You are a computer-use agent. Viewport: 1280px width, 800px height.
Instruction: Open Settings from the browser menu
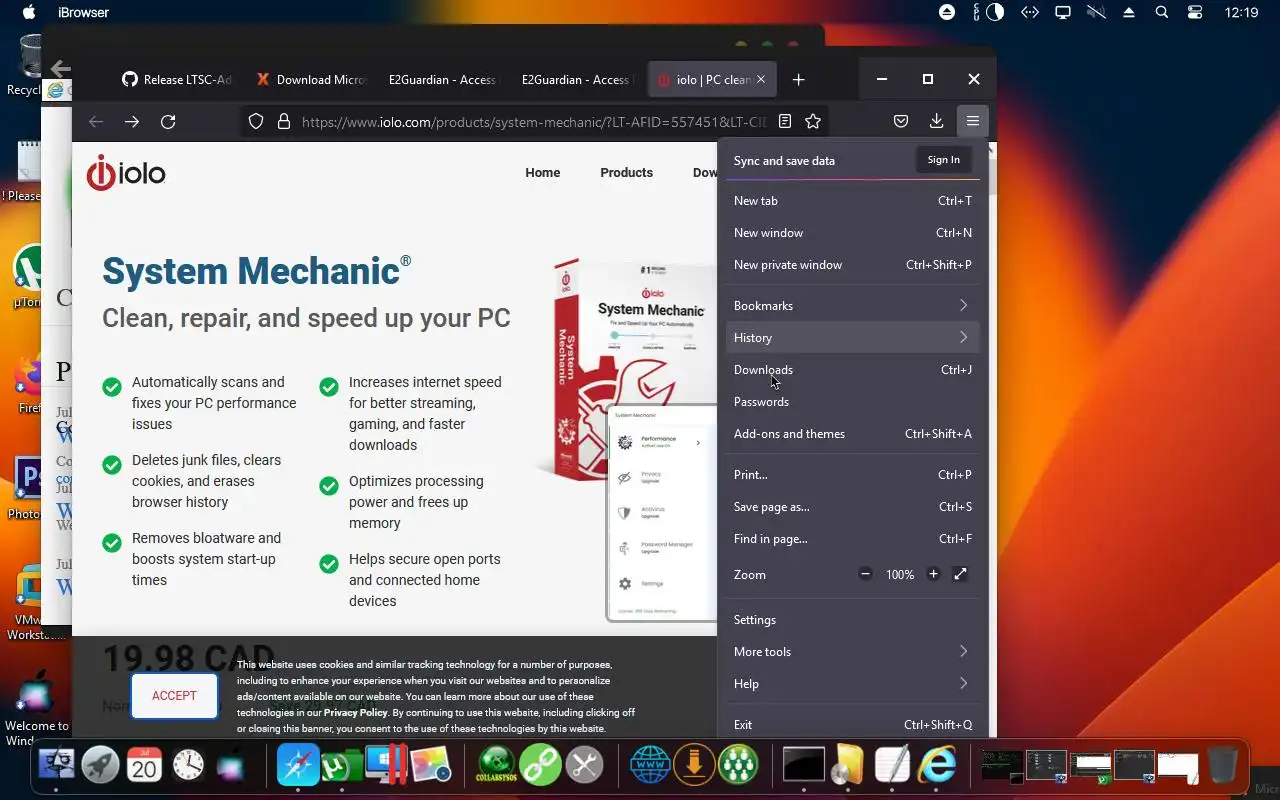coord(852,620)
